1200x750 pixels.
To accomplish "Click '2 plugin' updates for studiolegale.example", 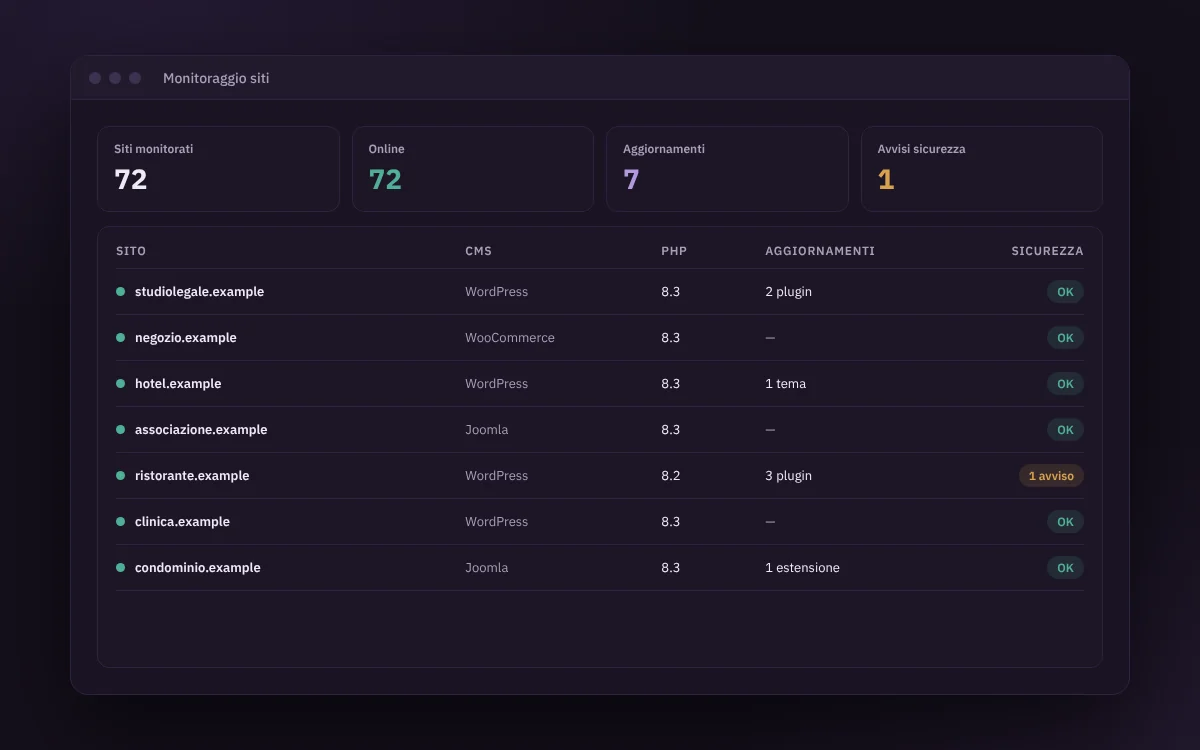I will click(789, 292).
